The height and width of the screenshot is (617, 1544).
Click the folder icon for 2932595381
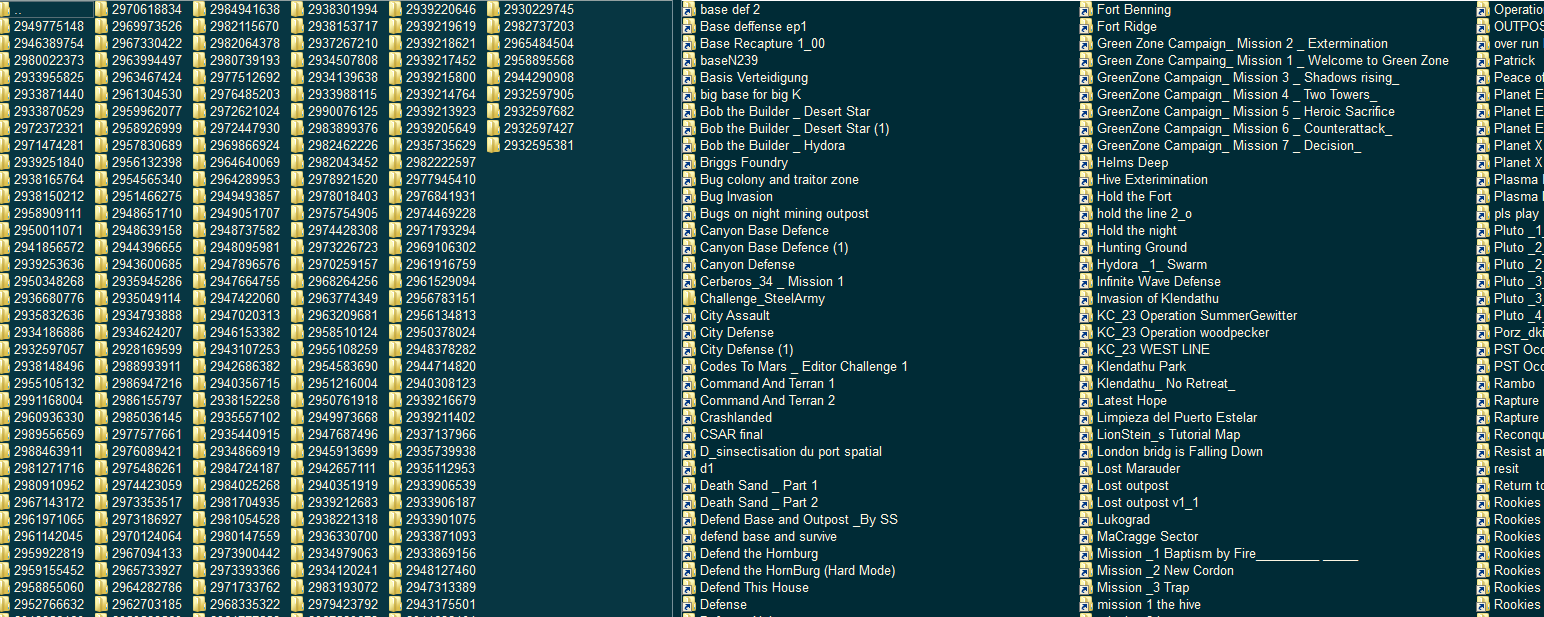tap(494, 145)
